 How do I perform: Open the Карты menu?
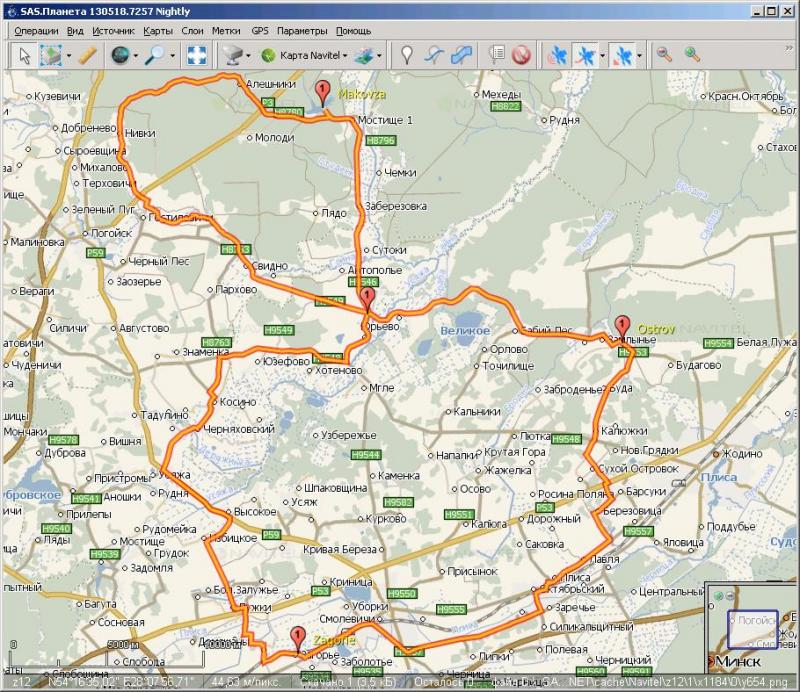[158, 31]
